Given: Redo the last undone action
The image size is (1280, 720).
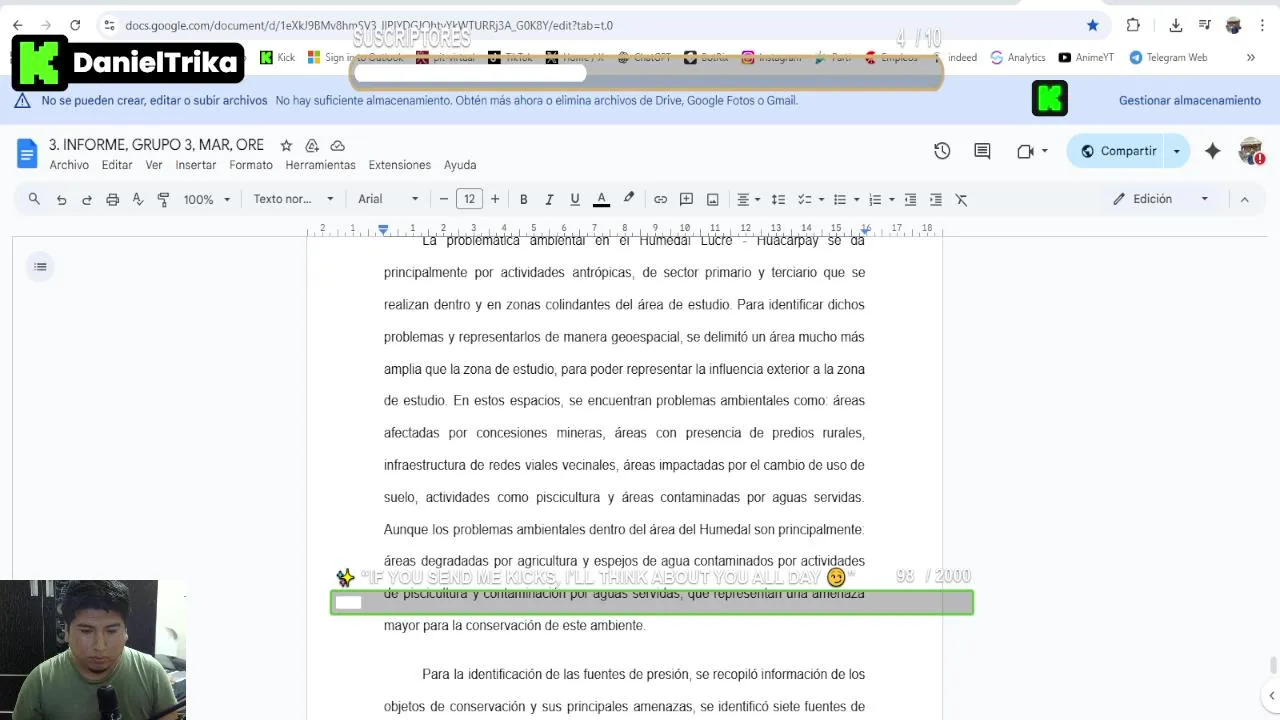Looking at the screenshot, I should coord(87,199).
